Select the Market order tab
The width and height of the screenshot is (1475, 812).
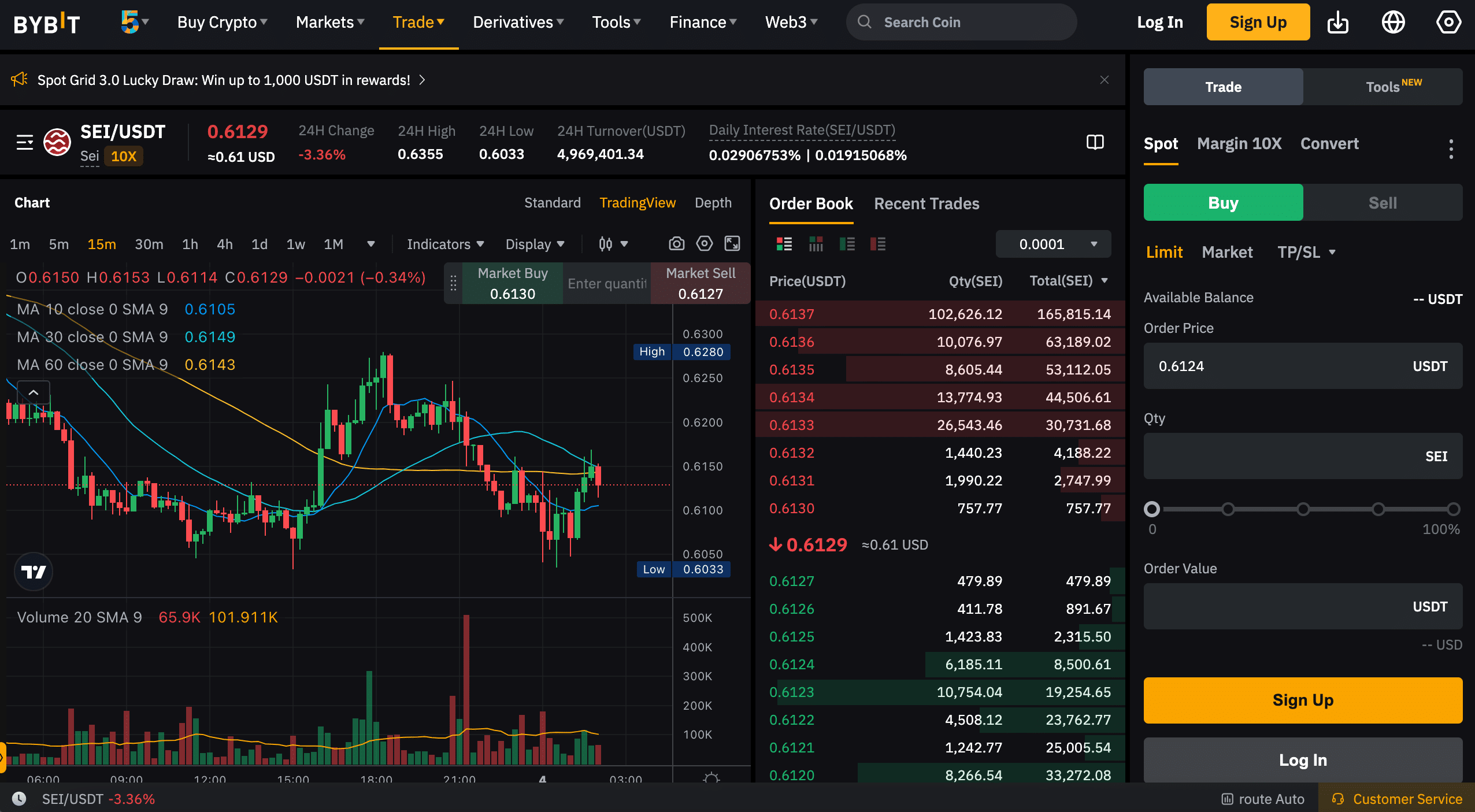point(1227,252)
